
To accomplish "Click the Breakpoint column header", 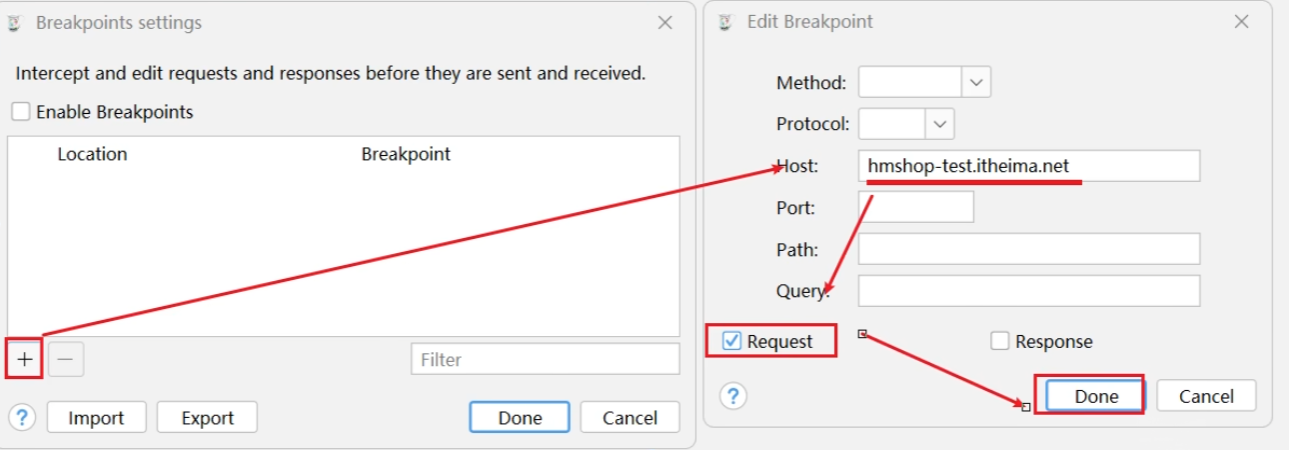I will point(405,154).
